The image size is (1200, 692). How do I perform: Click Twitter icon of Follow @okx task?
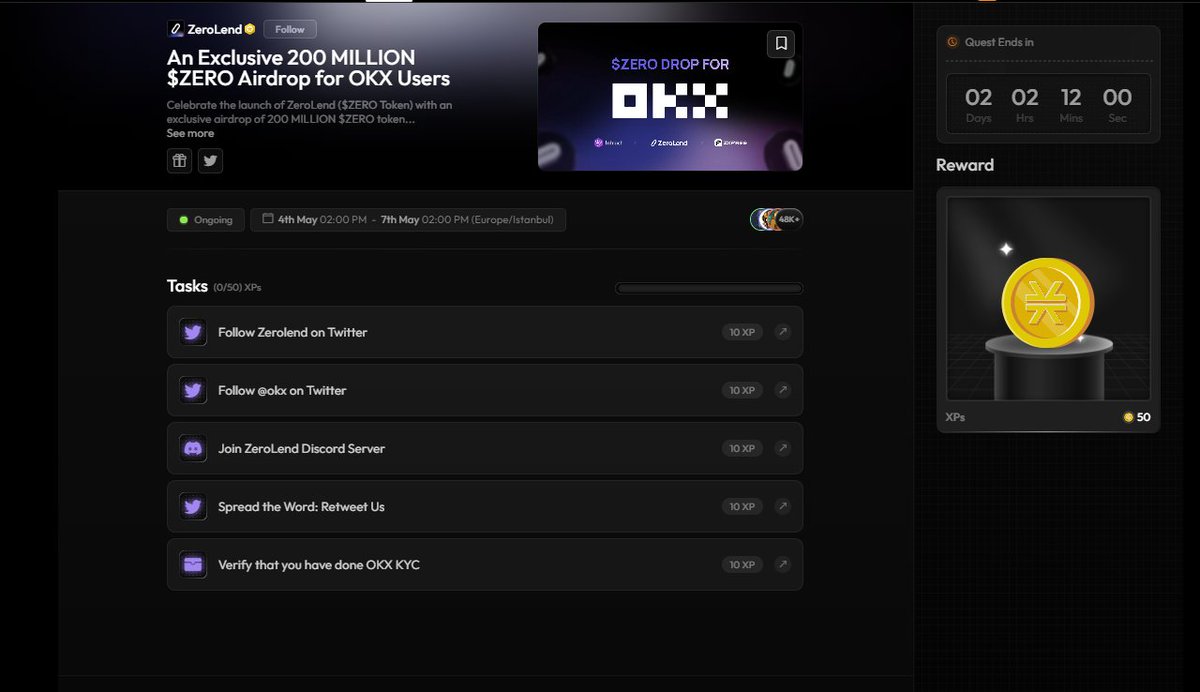coord(193,390)
